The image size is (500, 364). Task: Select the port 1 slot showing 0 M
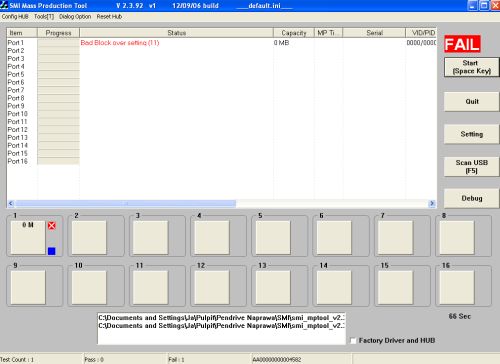[x=28, y=237]
